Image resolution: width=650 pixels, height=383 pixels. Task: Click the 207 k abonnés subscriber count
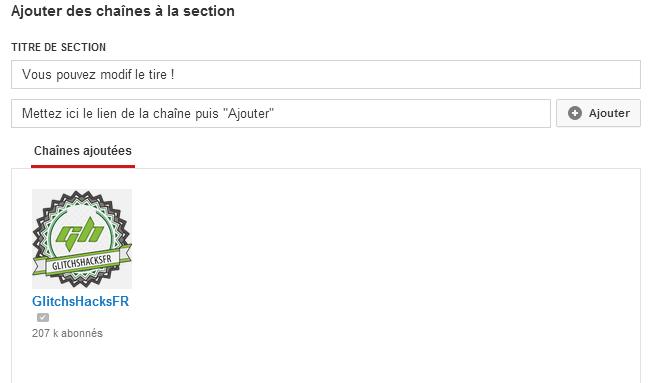coord(67,333)
